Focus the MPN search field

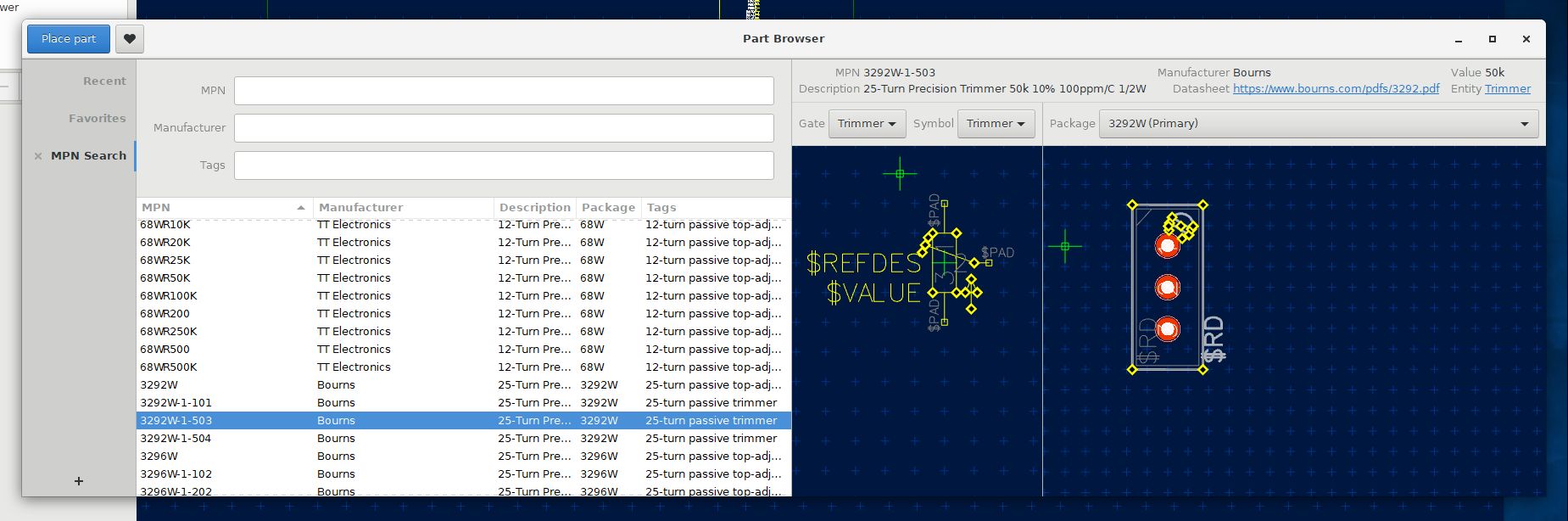(x=504, y=91)
